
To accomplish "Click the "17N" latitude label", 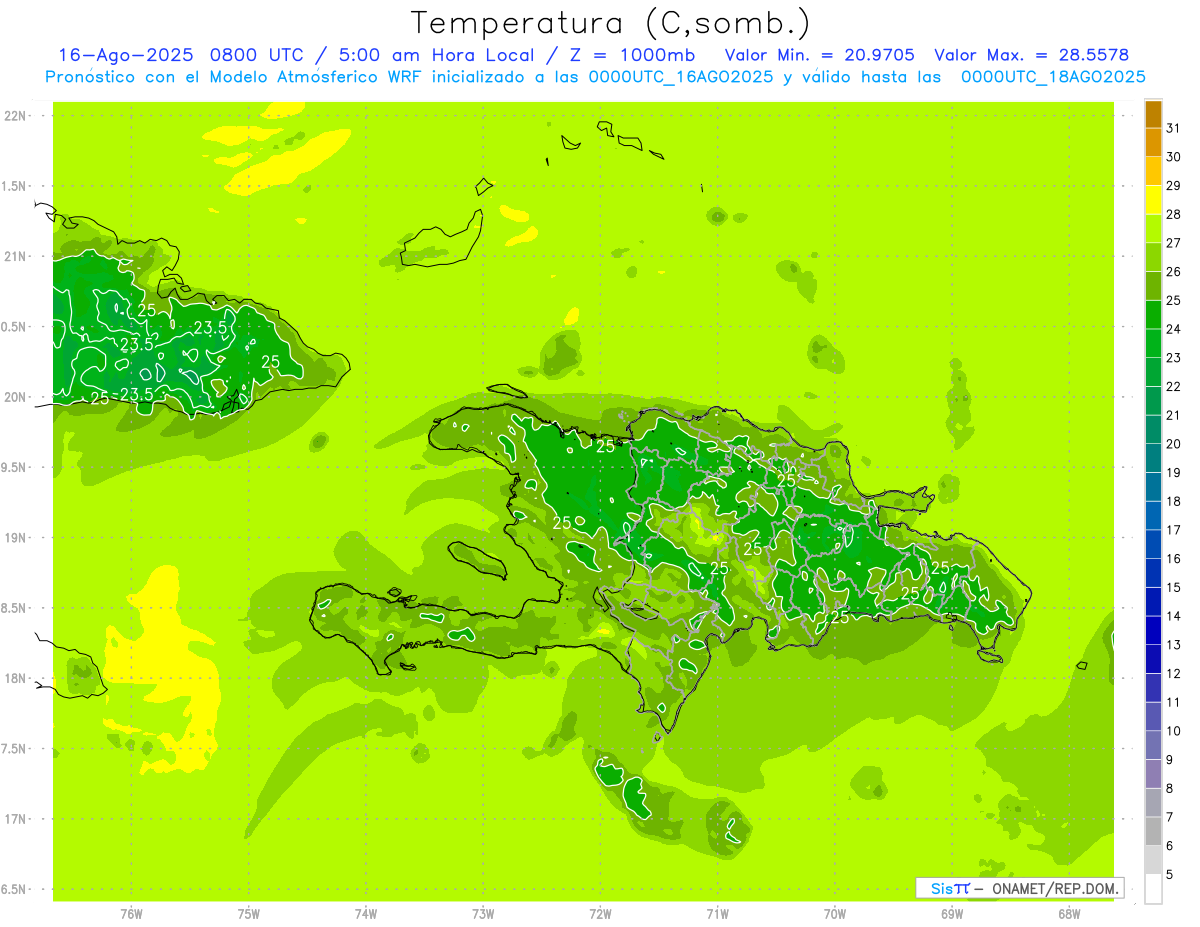I will click(15, 820).
